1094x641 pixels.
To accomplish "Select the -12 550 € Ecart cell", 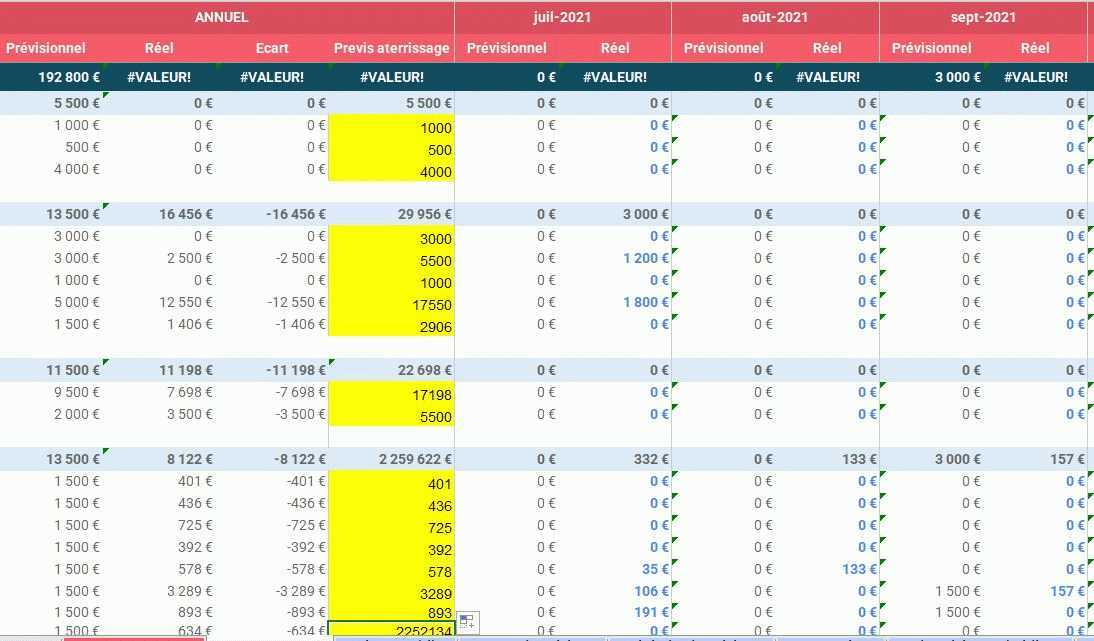I will 272,302.
